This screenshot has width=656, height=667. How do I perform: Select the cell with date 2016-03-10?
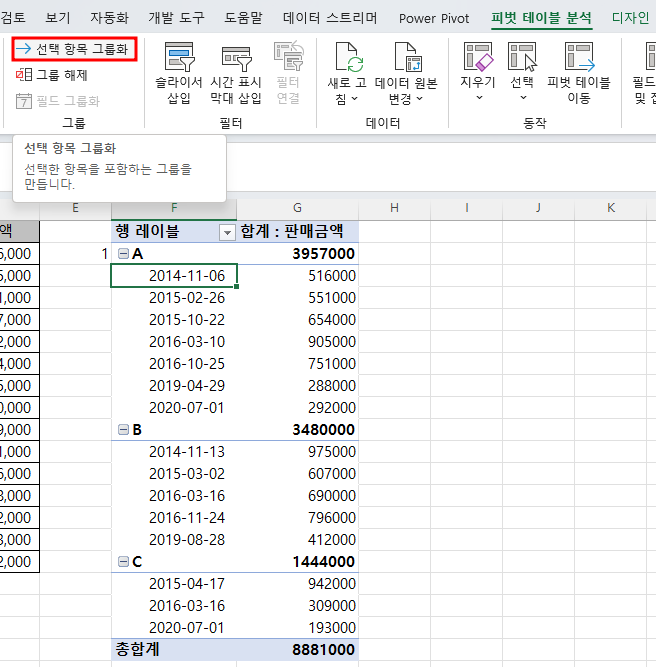(174, 342)
